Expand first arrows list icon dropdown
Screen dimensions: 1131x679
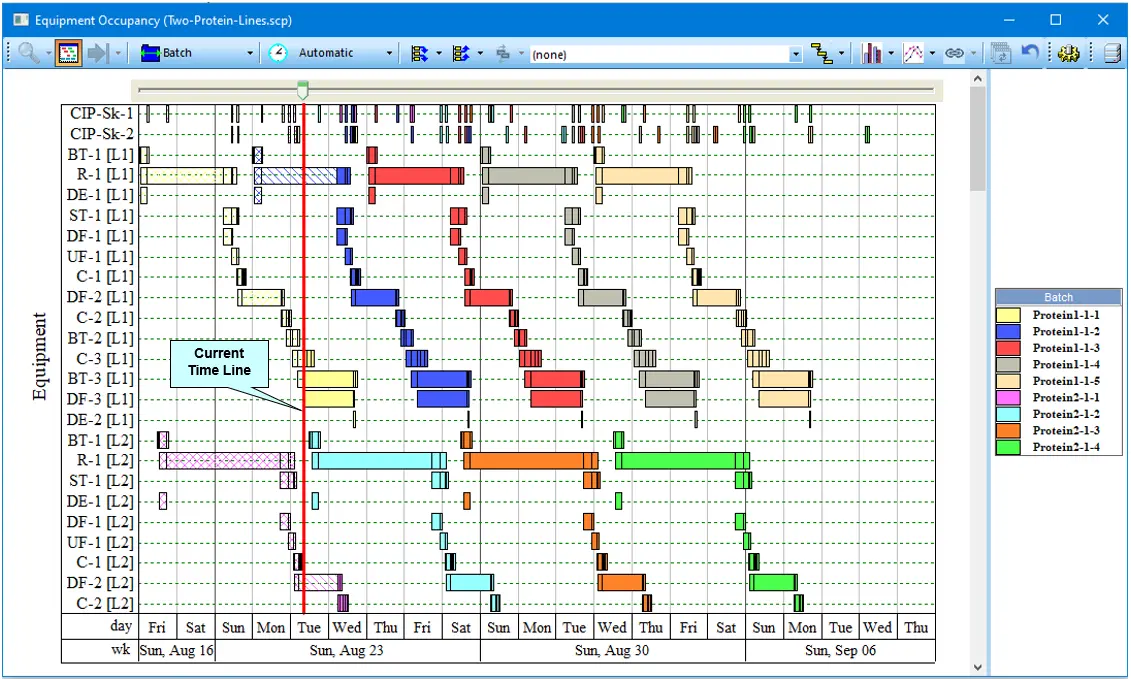[439, 53]
